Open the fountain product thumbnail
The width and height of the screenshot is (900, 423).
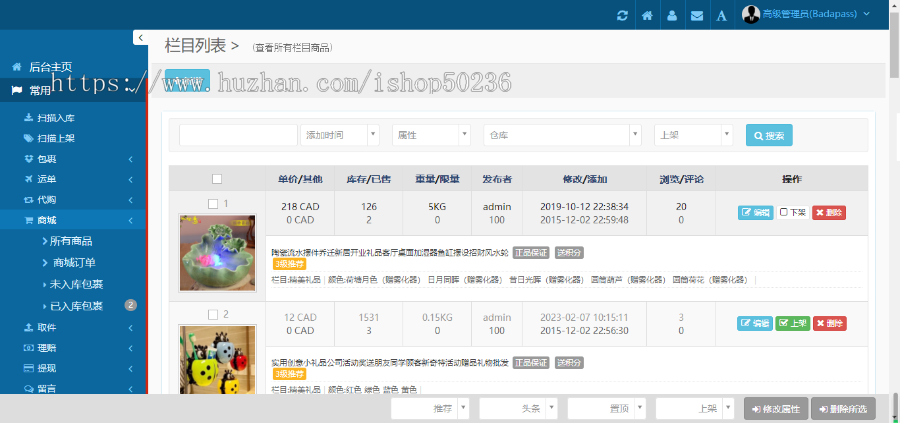click(217, 253)
